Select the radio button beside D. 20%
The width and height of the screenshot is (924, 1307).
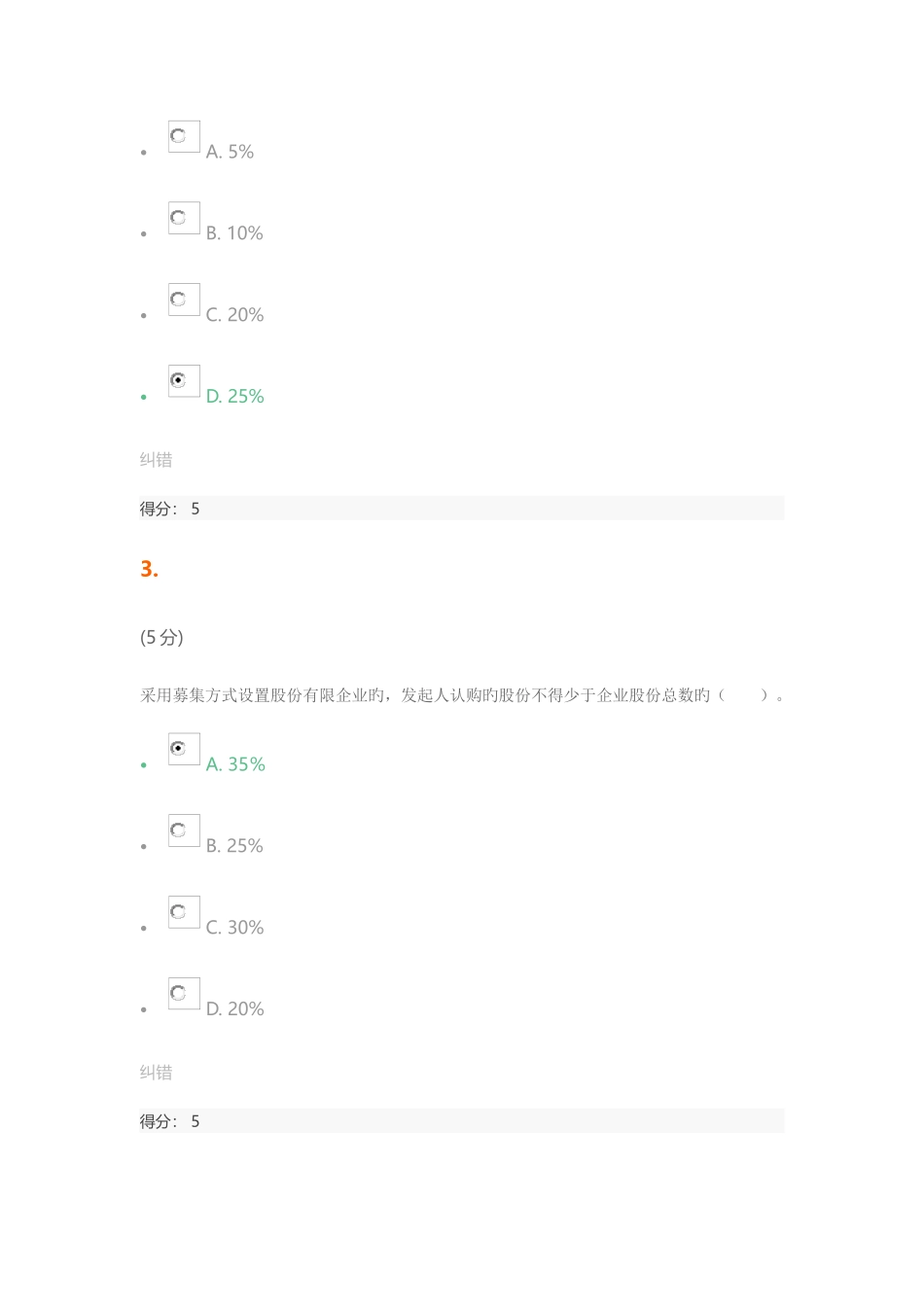(178, 993)
